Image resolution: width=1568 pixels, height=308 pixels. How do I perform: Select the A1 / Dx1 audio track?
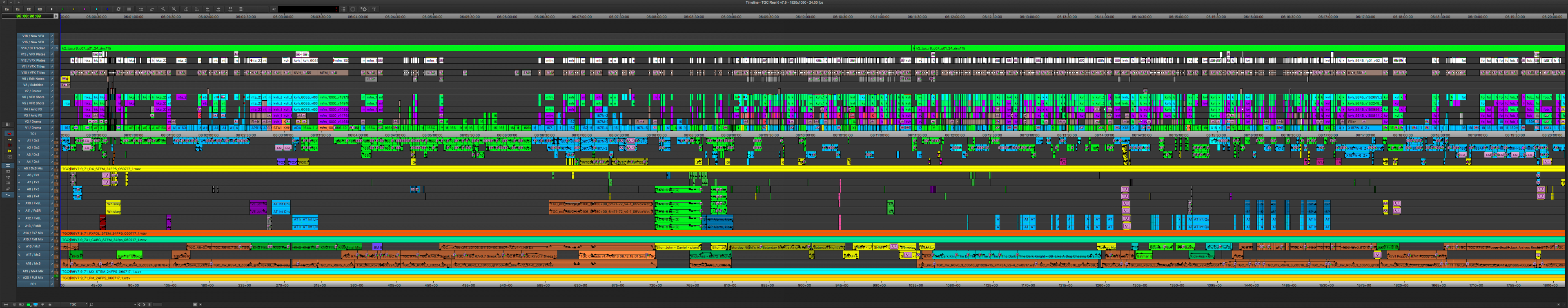pos(33,141)
